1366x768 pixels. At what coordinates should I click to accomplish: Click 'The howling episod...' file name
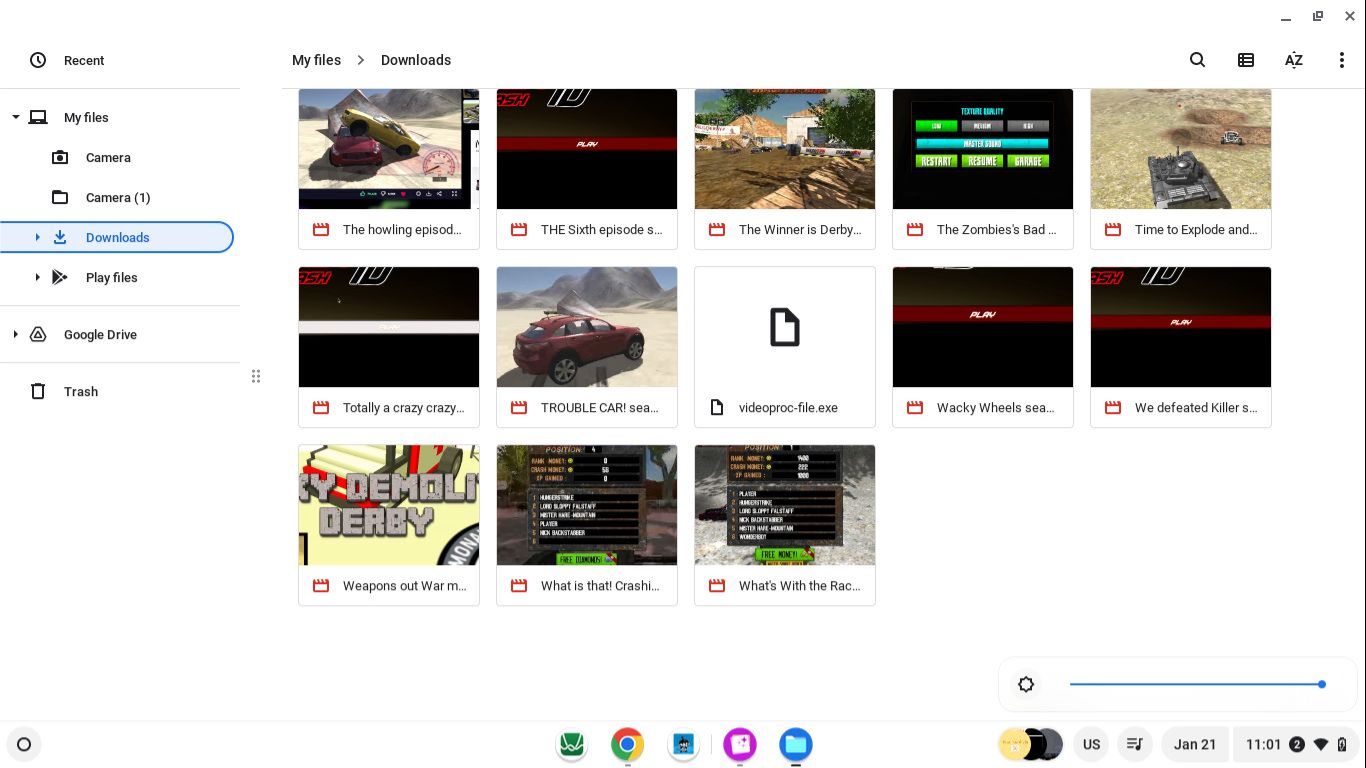coord(402,230)
